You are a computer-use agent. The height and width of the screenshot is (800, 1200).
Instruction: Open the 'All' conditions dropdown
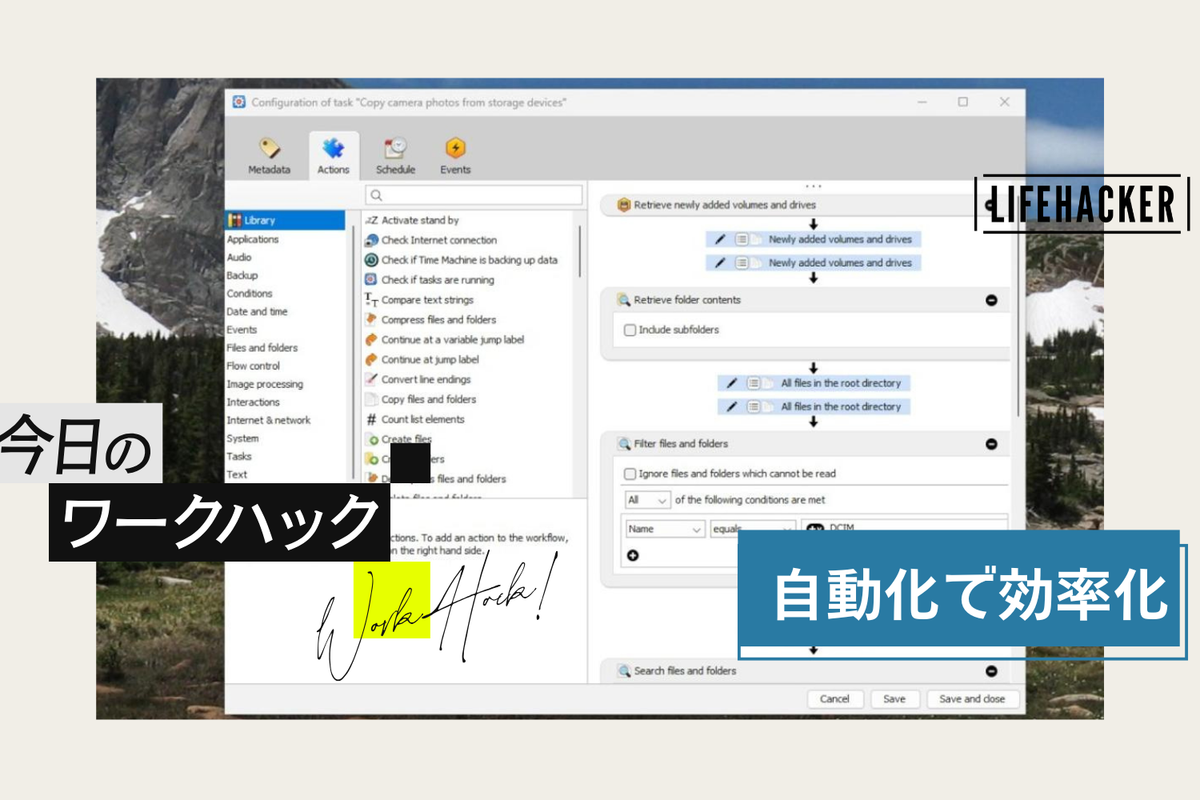(x=647, y=500)
